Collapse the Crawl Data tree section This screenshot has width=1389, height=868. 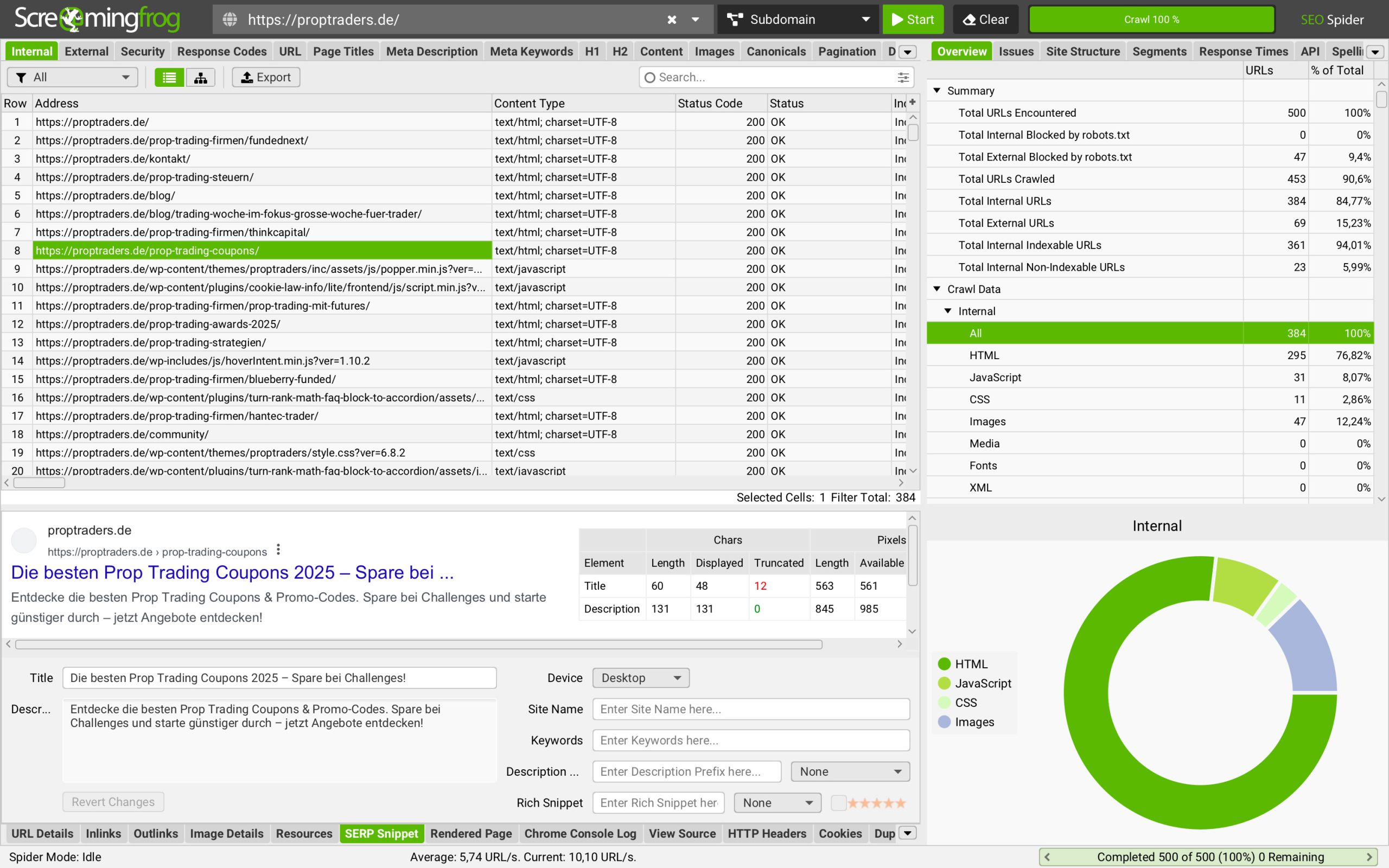coord(936,289)
